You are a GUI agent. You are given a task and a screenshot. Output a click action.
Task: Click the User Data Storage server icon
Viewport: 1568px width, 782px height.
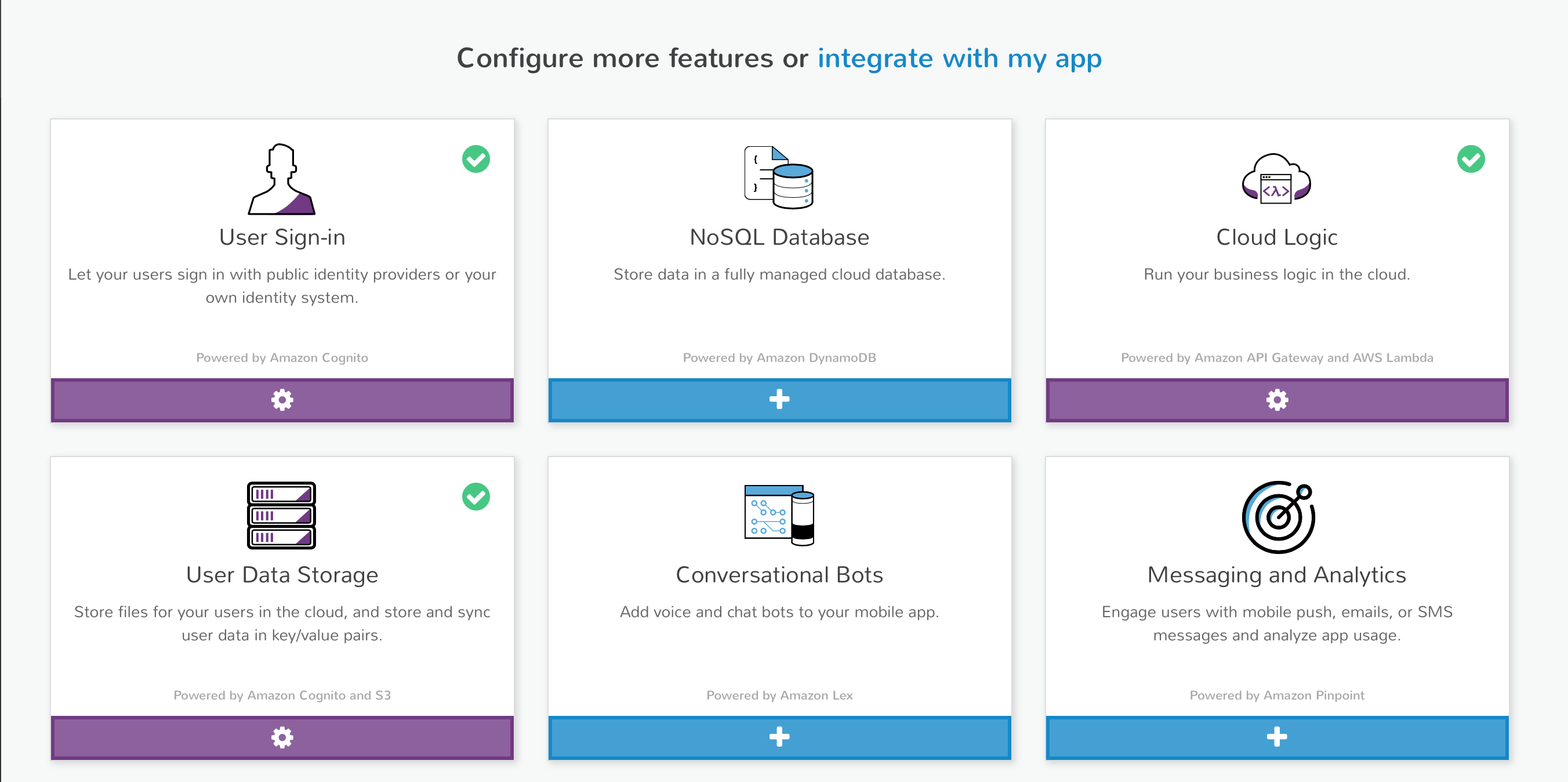281,515
